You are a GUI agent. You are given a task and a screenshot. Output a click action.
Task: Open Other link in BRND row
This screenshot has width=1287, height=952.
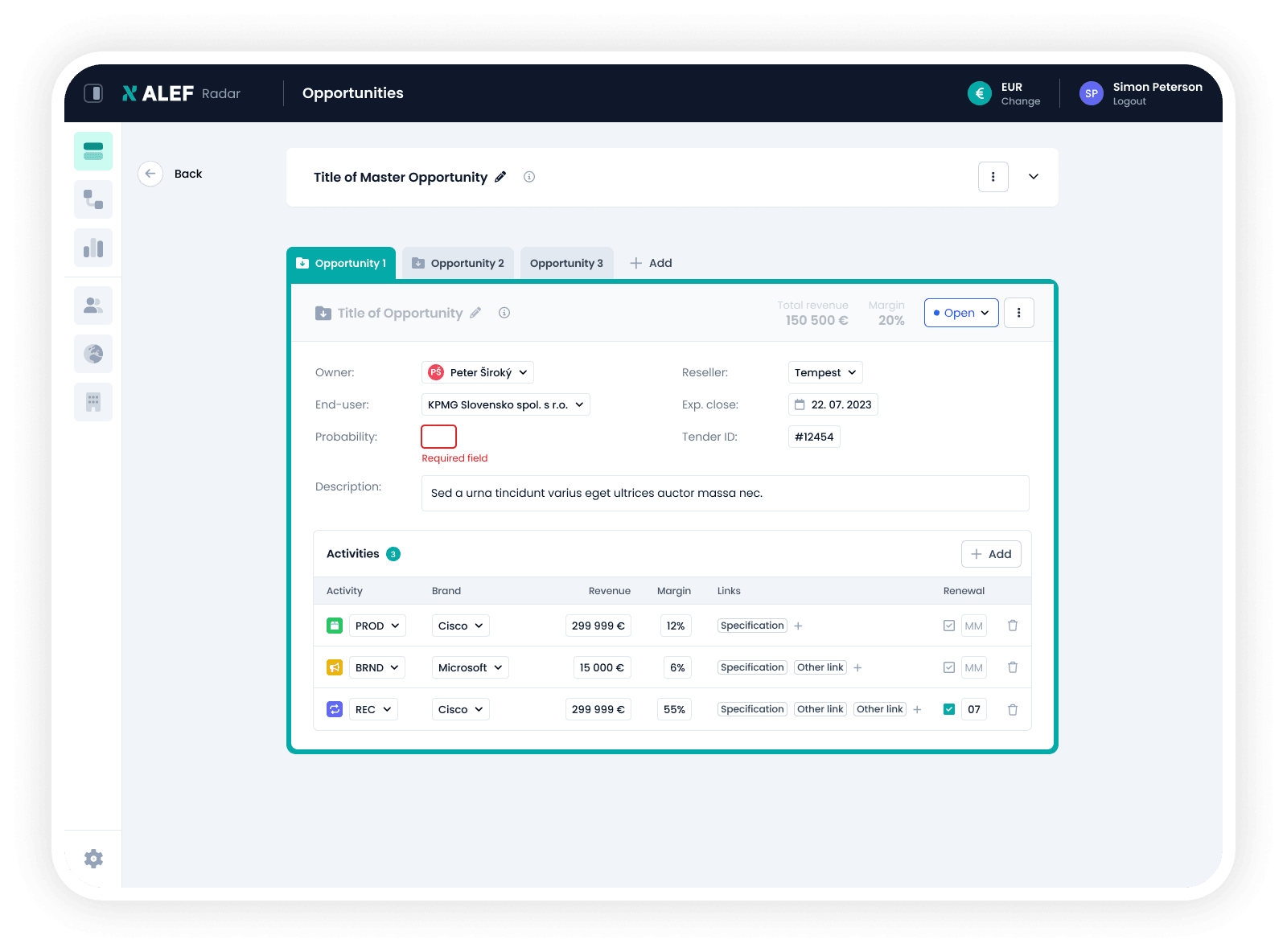coord(820,667)
